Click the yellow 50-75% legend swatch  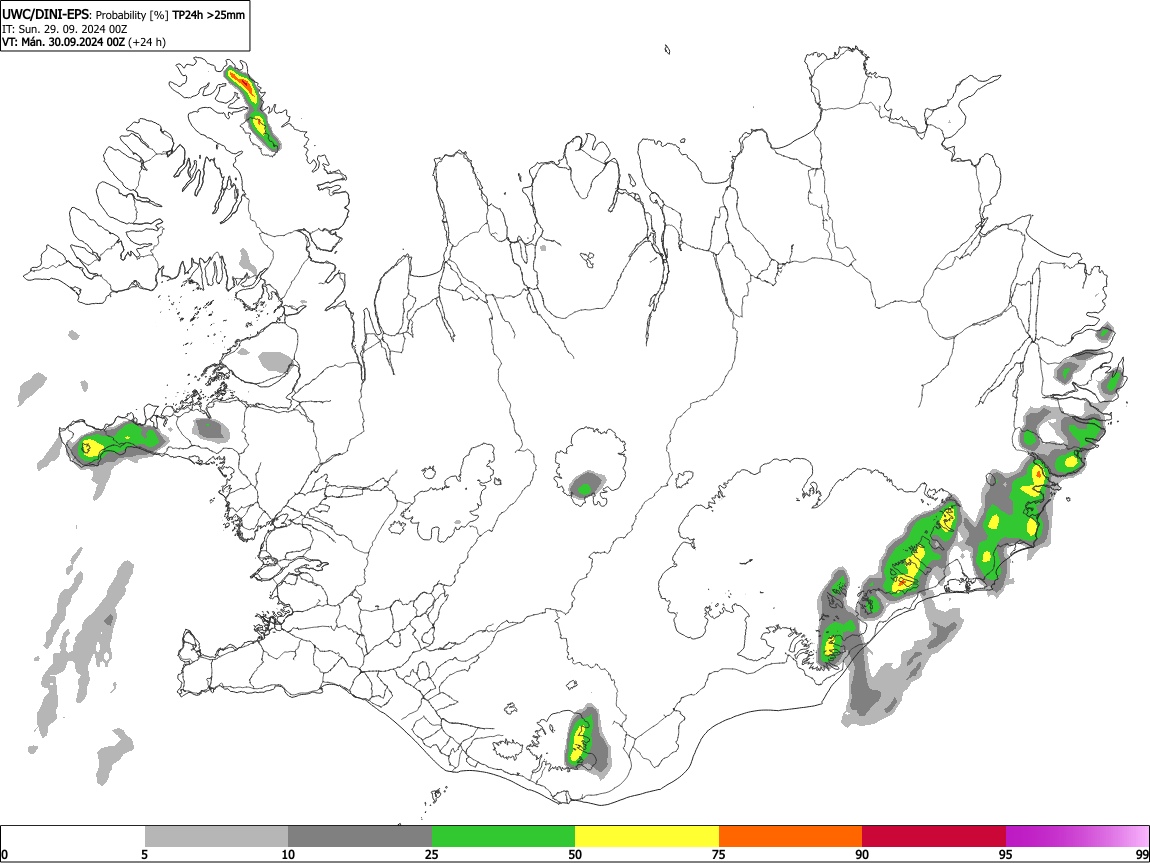647,837
